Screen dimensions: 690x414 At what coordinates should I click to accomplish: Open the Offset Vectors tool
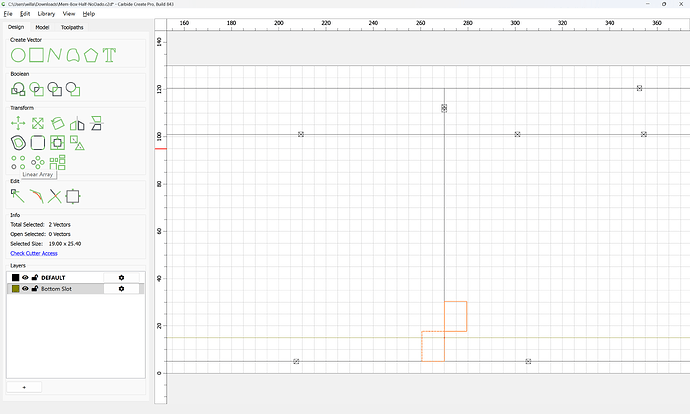coord(18,143)
